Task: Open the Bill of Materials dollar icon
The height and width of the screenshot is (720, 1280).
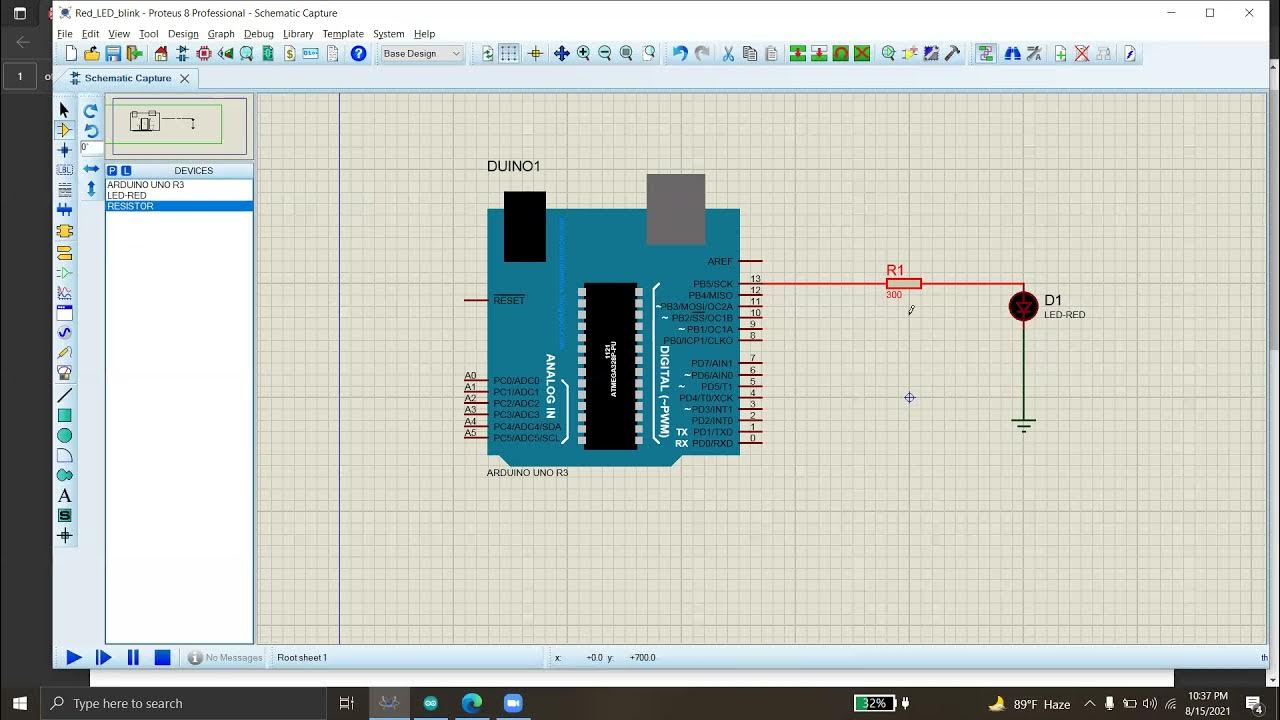Action: click(x=290, y=54)
